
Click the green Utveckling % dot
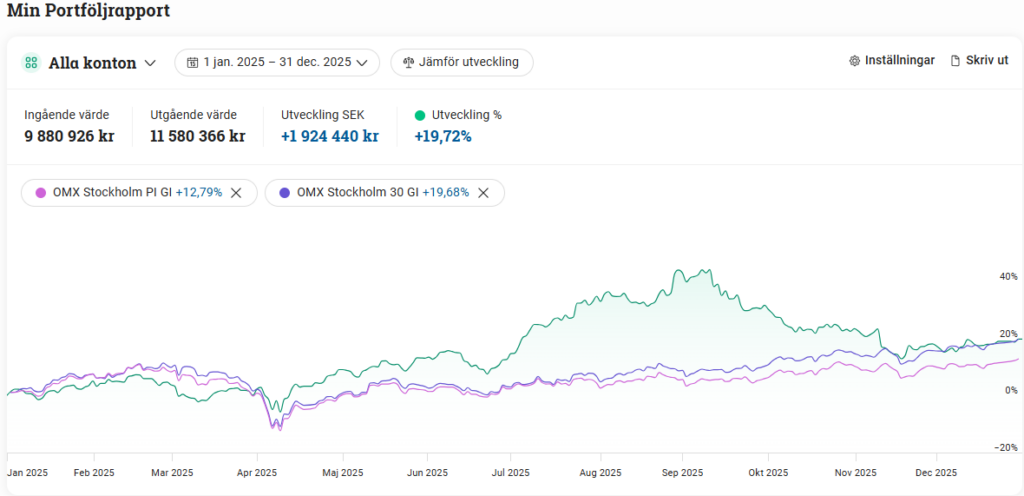point(420,115)
